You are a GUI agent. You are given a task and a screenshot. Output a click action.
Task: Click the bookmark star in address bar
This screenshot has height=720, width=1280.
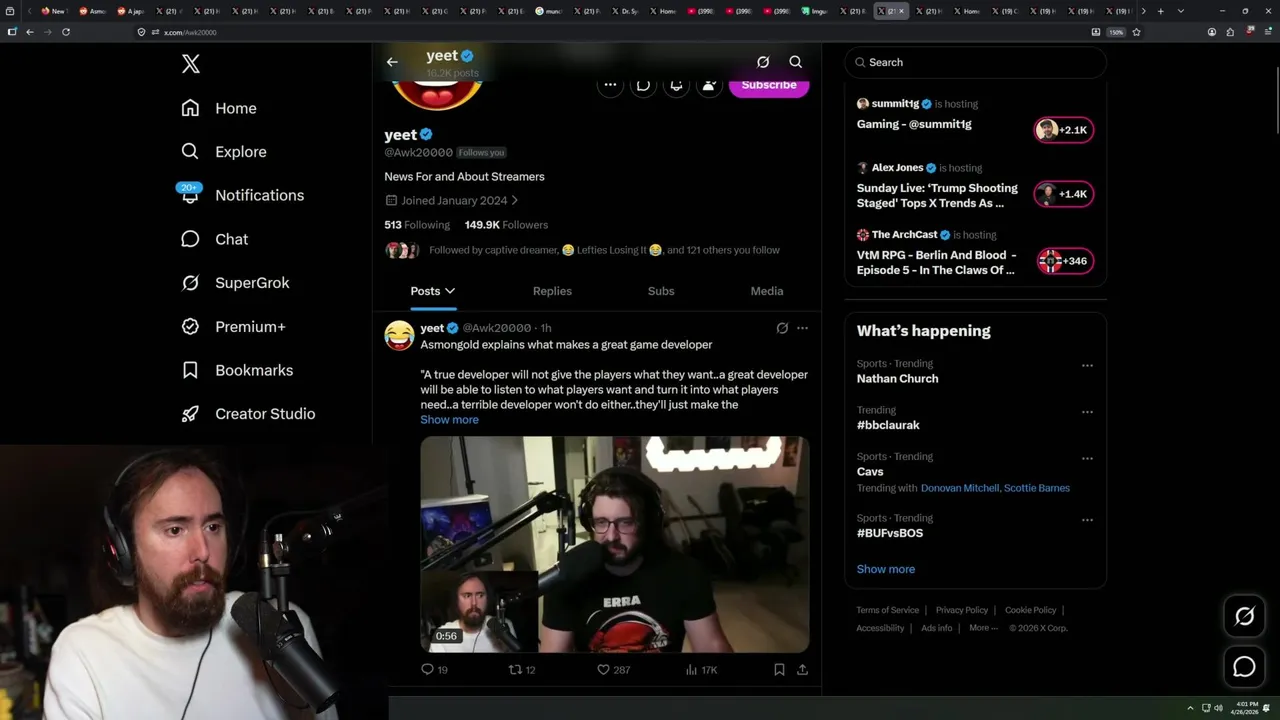point(1136,32)
